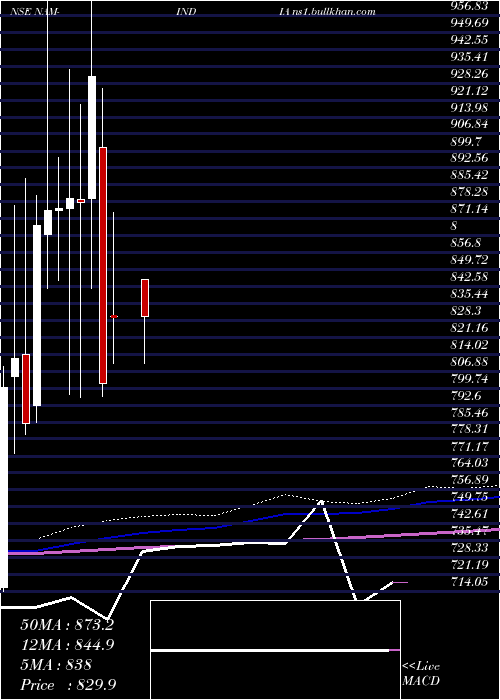Click the 764.03 price axis label
The width and height of the screenshot is (500, 700).
click(469, 463)
